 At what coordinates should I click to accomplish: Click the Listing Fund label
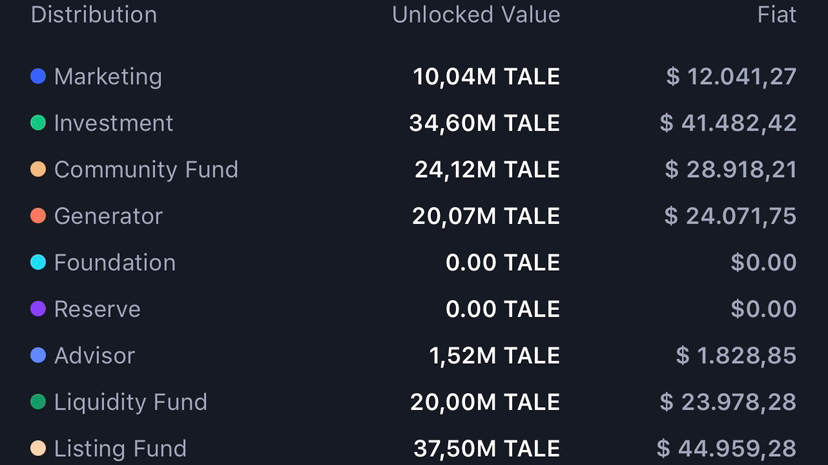click(120, 449)
